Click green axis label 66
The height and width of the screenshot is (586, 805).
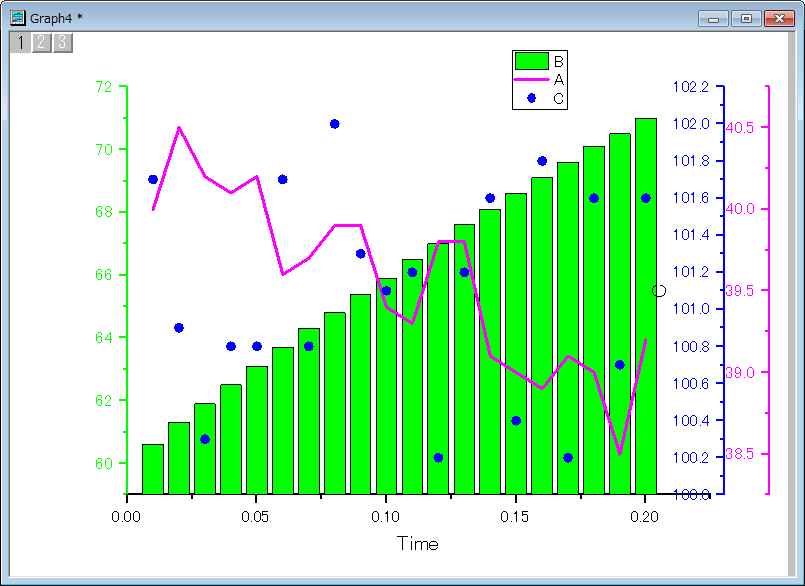click(104, 275)
